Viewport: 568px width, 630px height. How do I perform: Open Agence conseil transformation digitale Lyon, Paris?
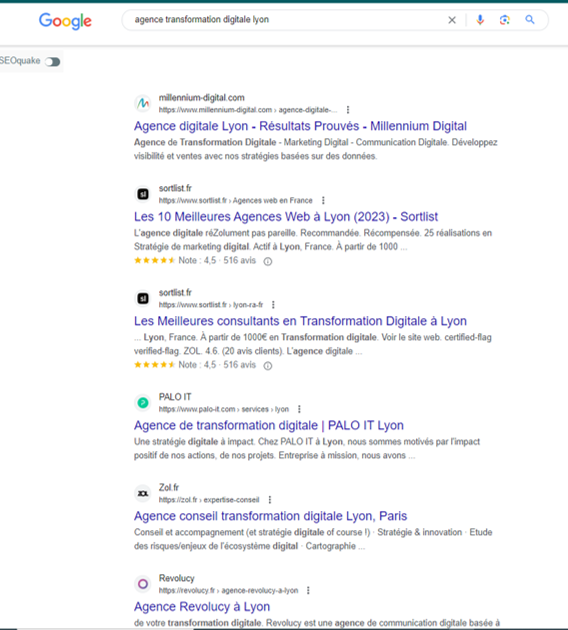coord(270,516)
